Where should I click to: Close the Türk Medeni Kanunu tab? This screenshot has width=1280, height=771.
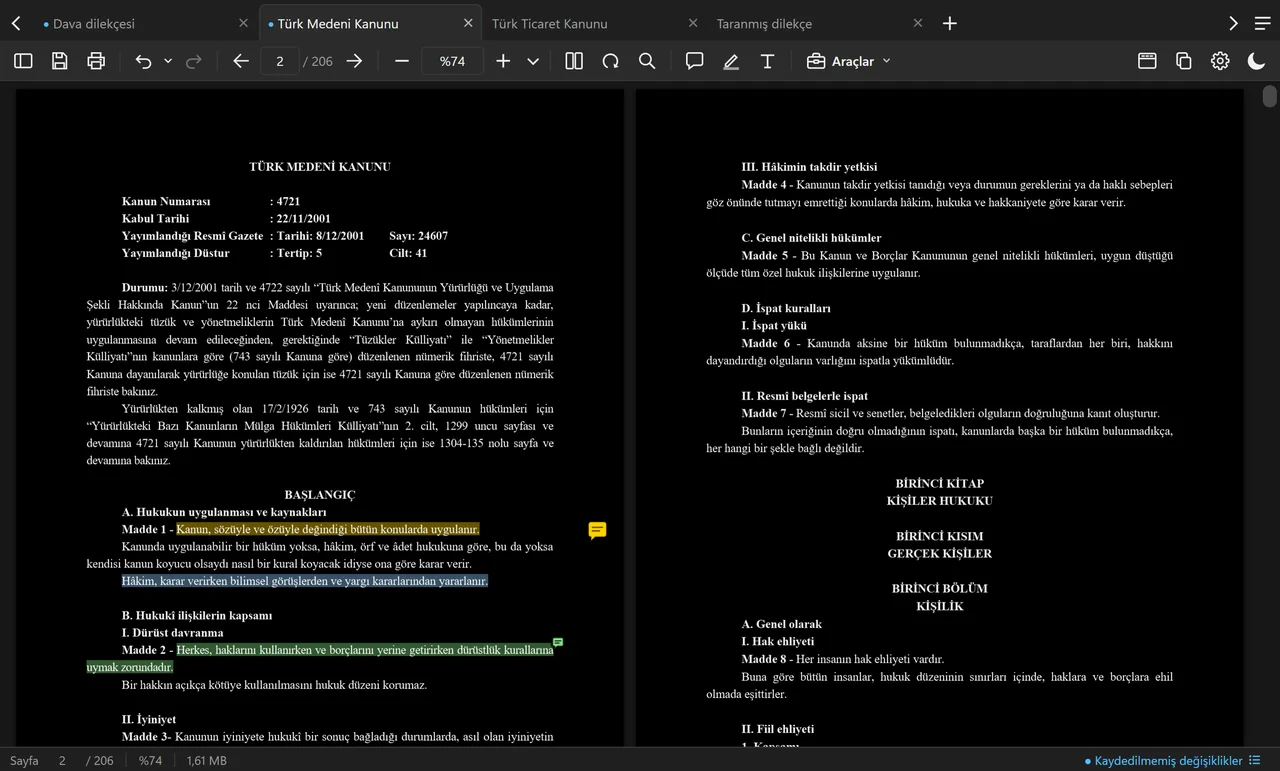[469, 23]
